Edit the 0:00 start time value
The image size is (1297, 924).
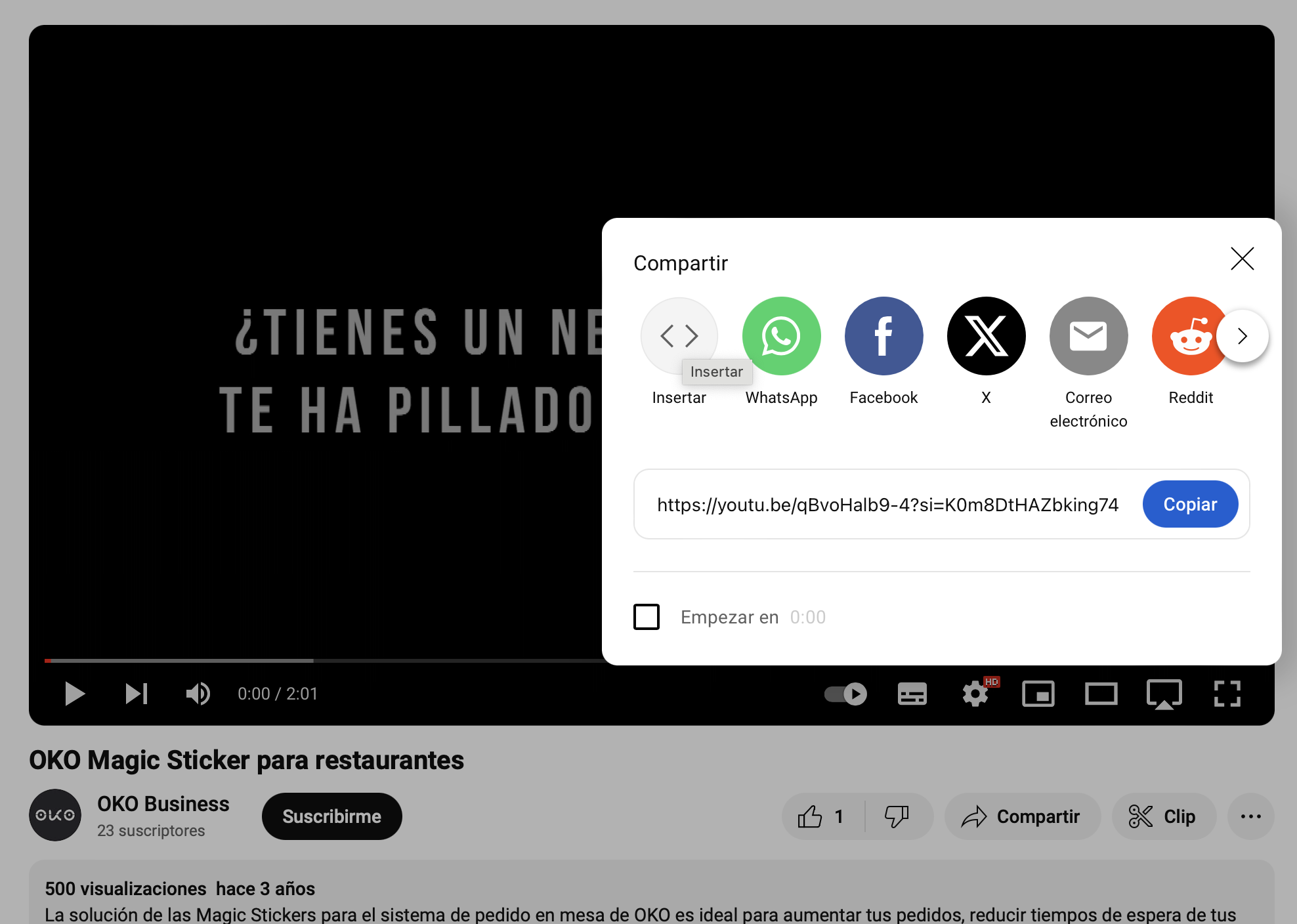(x=808, y=617)
